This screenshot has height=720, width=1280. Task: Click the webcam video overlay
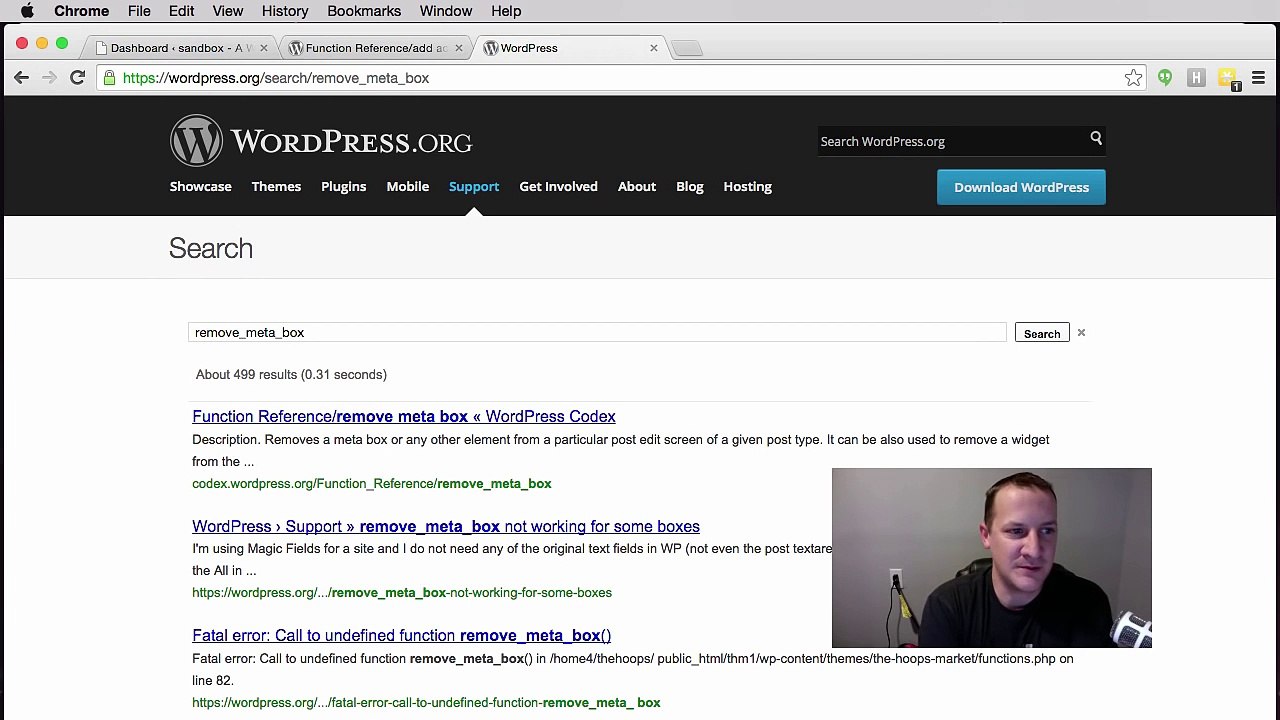[992, 558]
